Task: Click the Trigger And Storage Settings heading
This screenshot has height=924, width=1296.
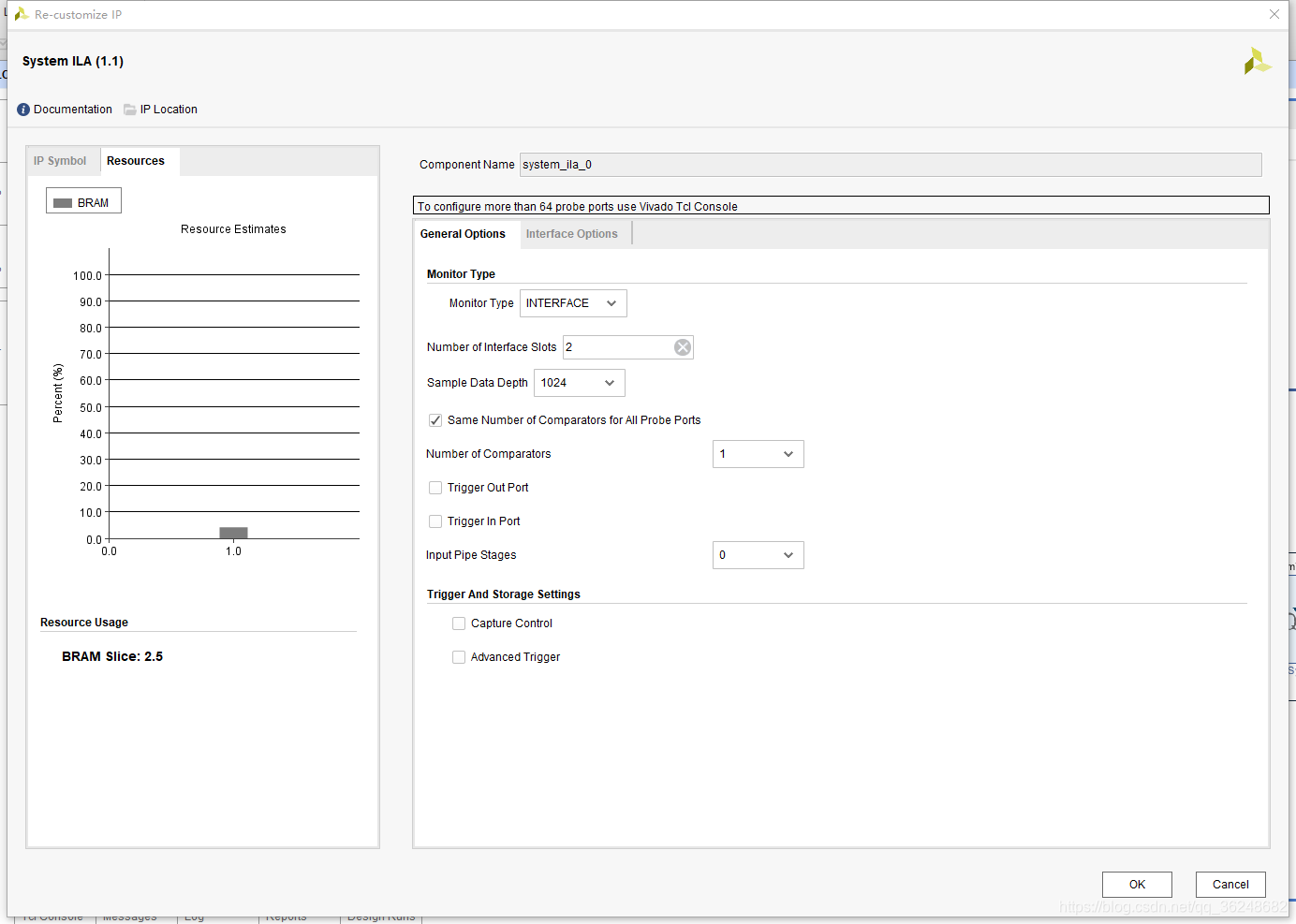Action: click(x=504, y=594)
